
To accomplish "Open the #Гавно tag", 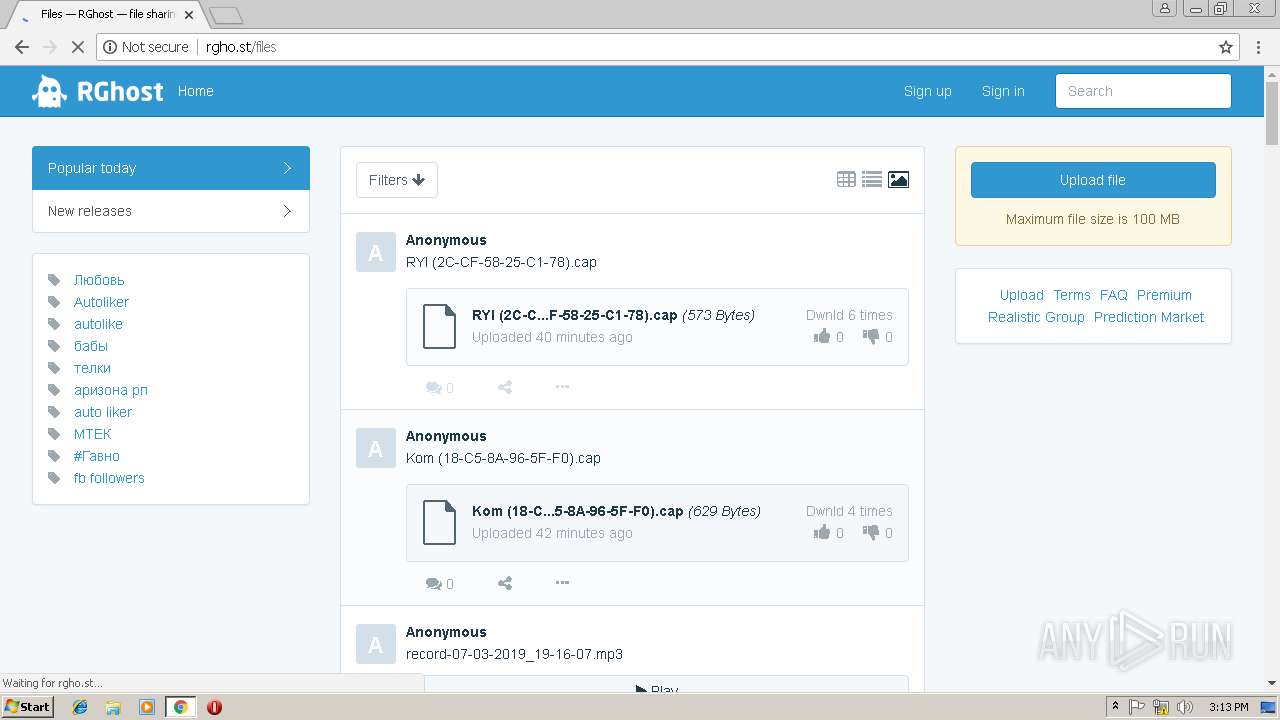I will [x=96, y=456].
